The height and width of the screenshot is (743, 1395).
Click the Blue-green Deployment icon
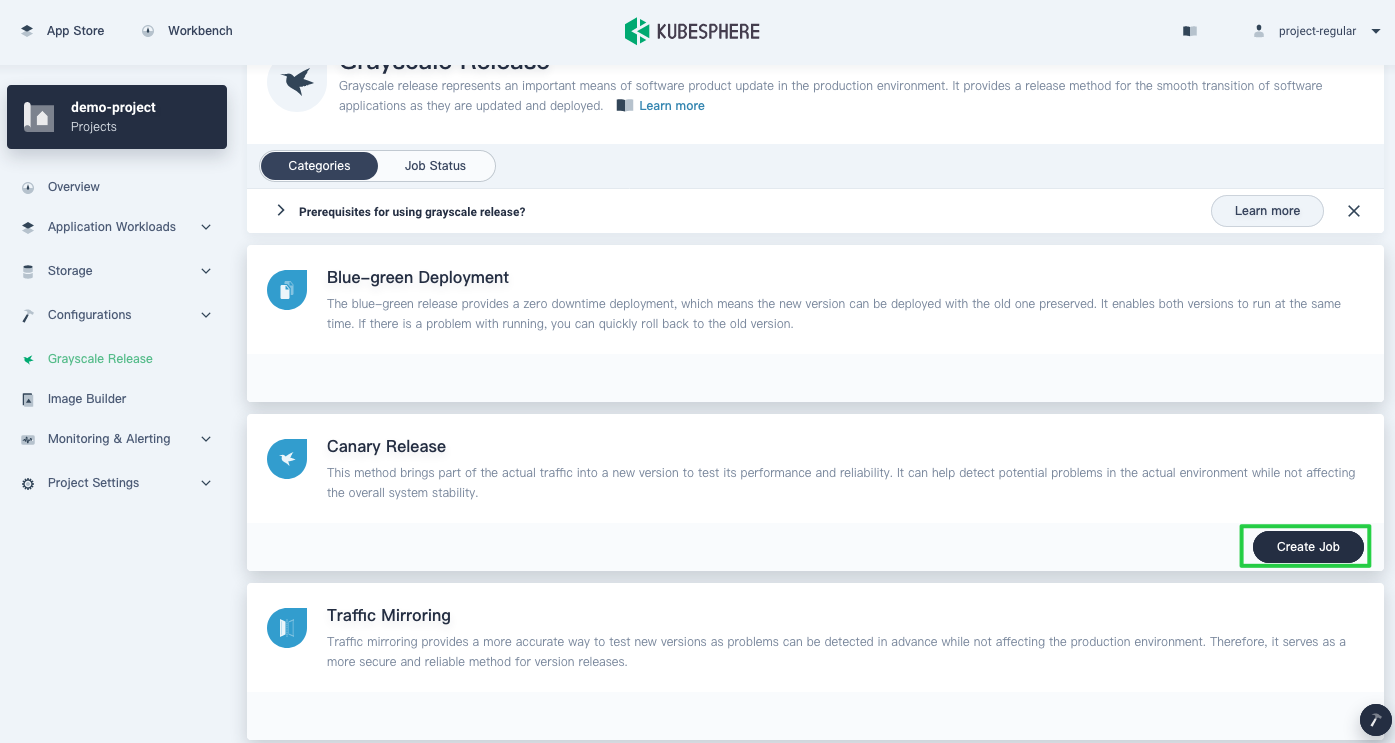click(x=287, y=289)
